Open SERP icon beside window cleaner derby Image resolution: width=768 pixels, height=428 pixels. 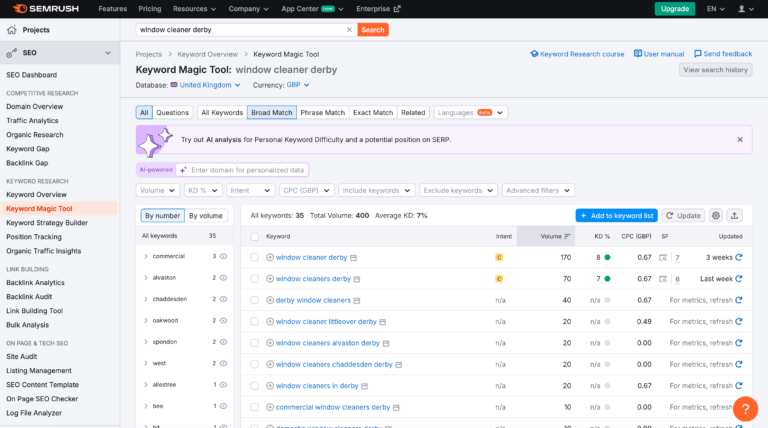[x=354, y=258]
